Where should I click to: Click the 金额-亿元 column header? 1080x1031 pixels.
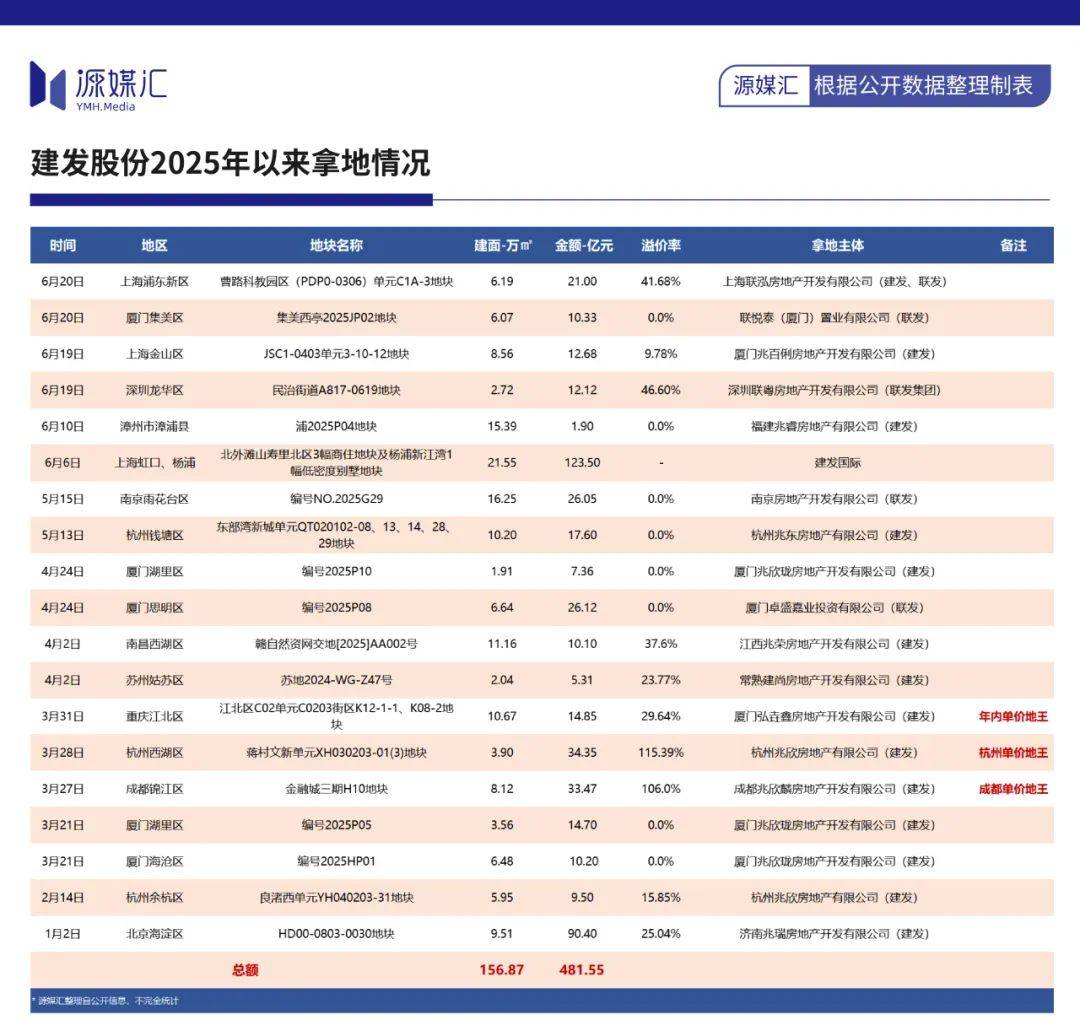click(x=583, y=245)
